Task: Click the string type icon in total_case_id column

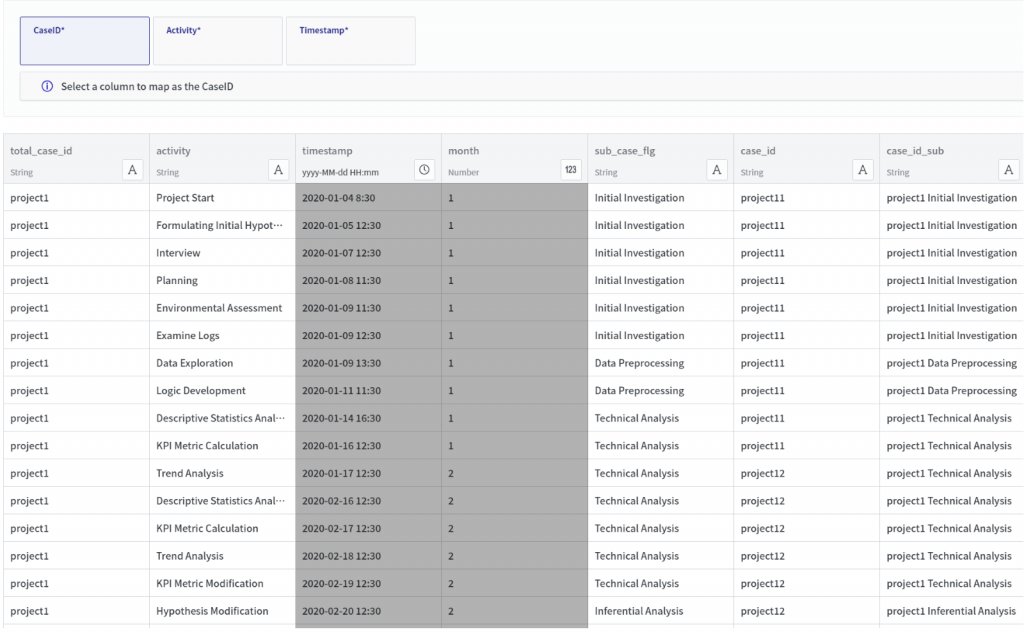Action: [x=132, y=170]
